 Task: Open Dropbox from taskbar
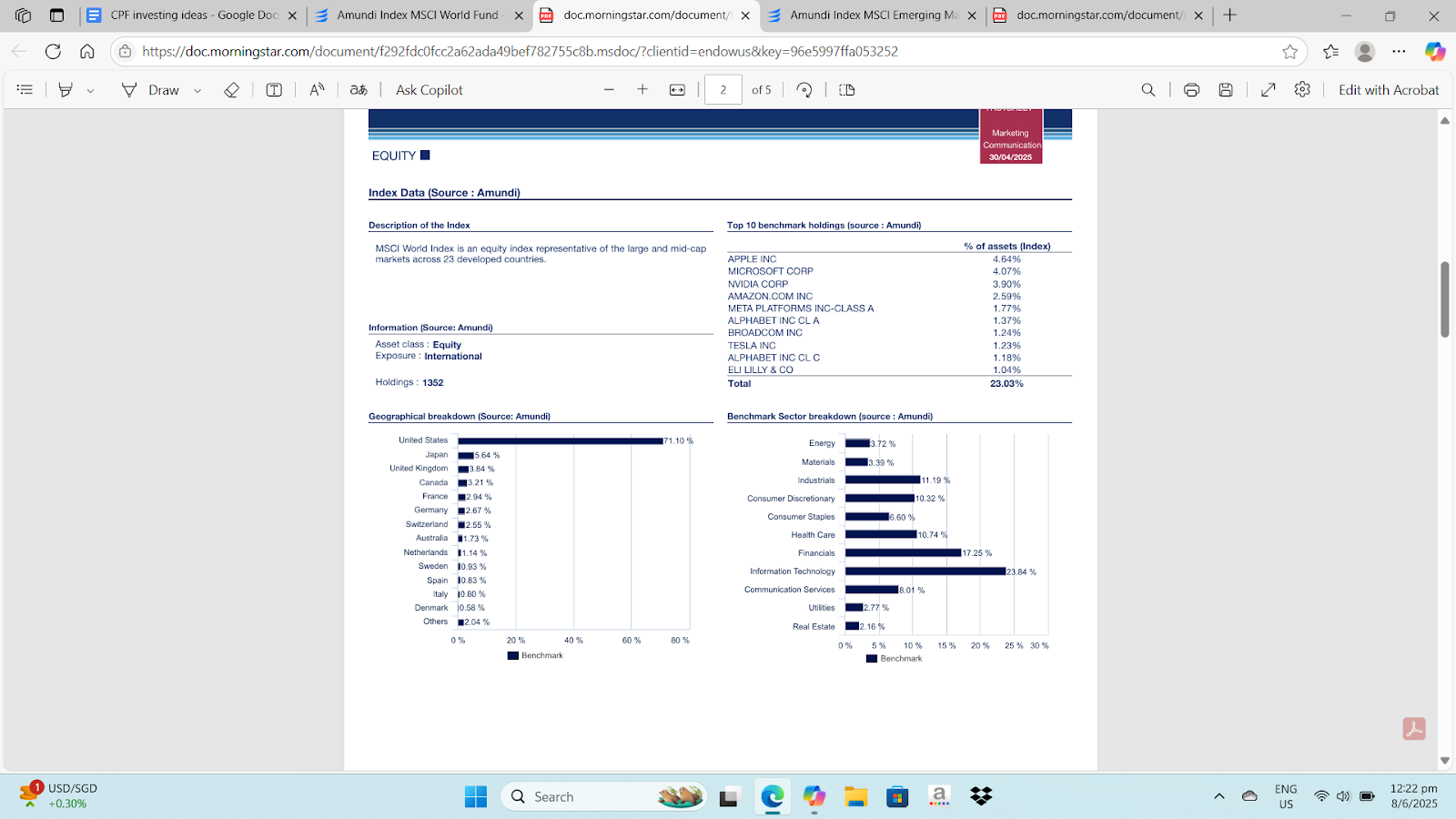tap(981, 797)
